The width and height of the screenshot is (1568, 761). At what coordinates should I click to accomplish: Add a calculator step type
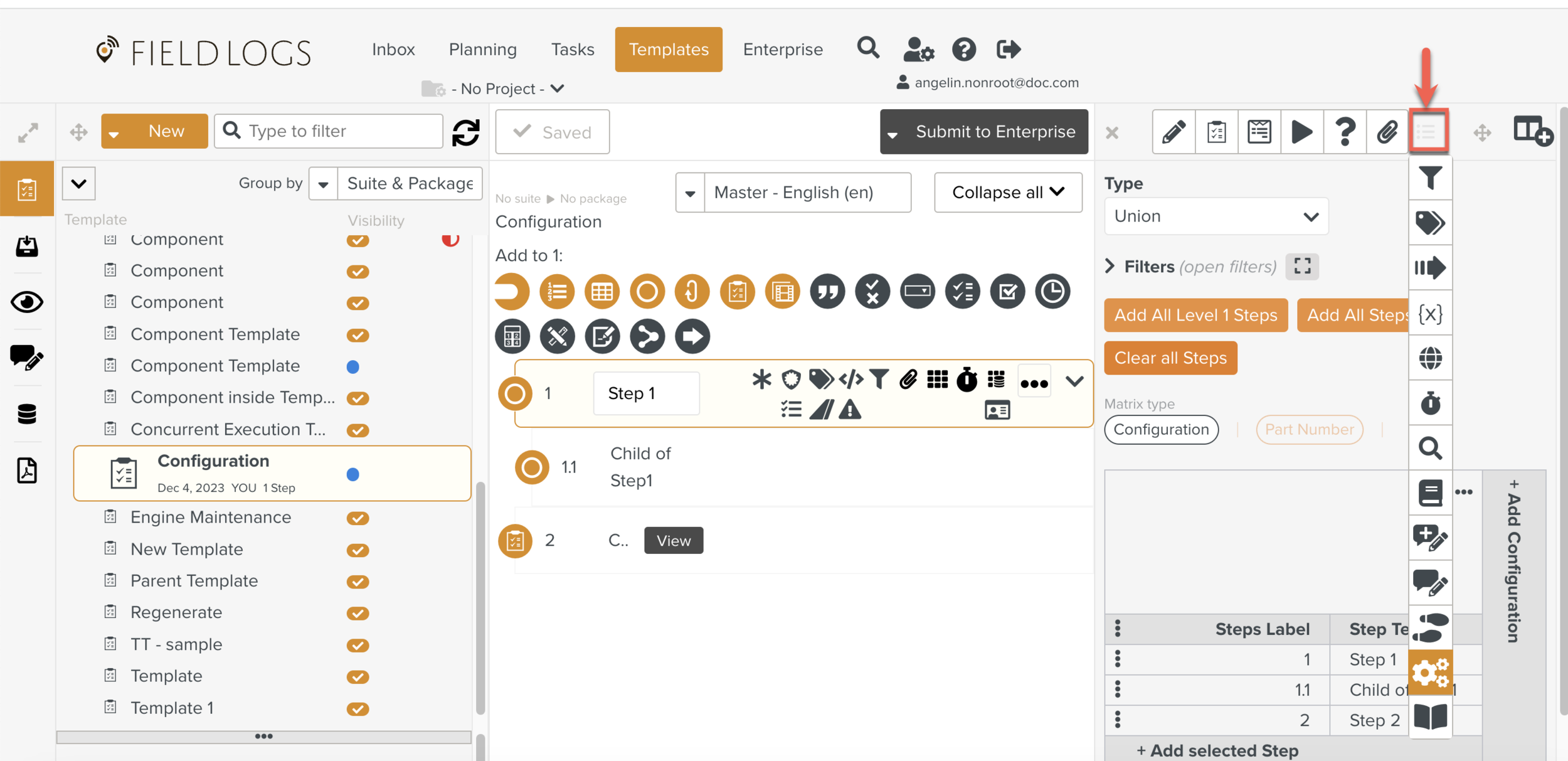pyautogui.click(x=512, y=337)
